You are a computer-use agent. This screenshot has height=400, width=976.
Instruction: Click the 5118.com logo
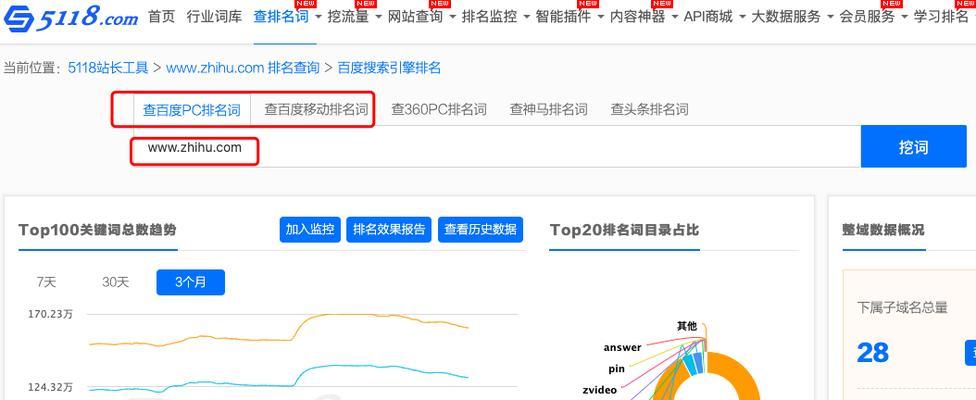coord(70,19)
